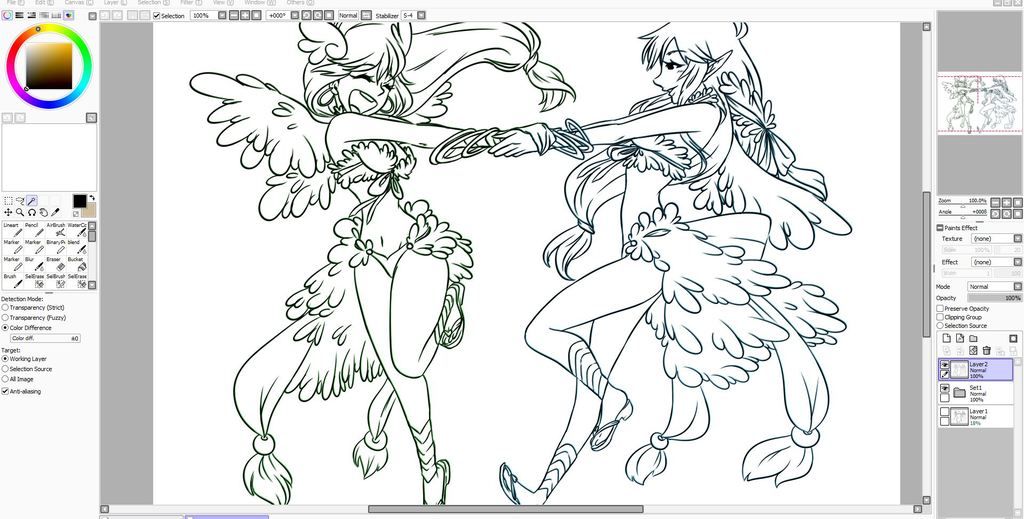This screenshot has width=1024, height=519.
Task: Open the Texture dropdown
Action: [994, 239]
